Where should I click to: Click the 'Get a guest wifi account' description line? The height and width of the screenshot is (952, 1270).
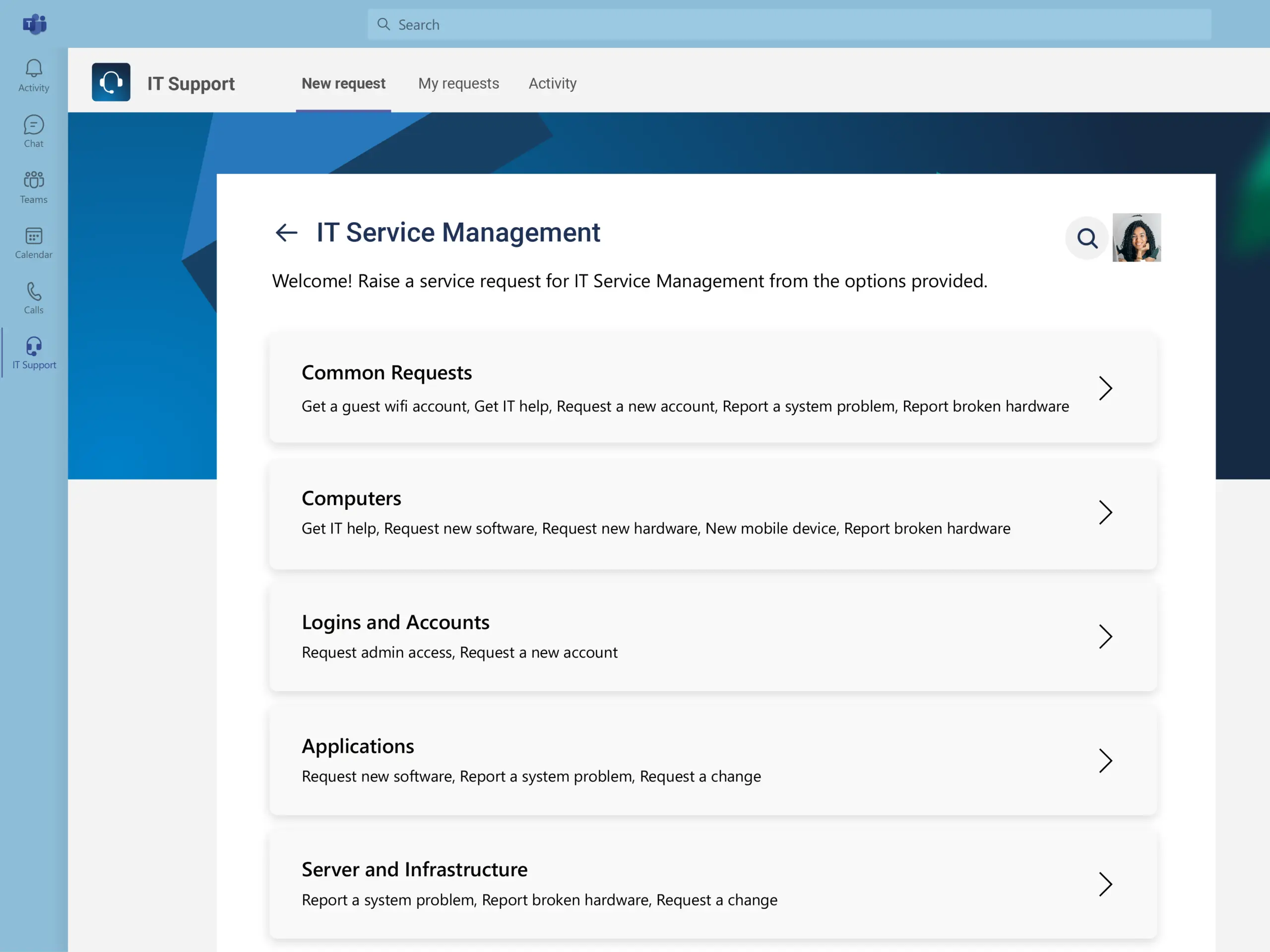(x=685, y=406)
